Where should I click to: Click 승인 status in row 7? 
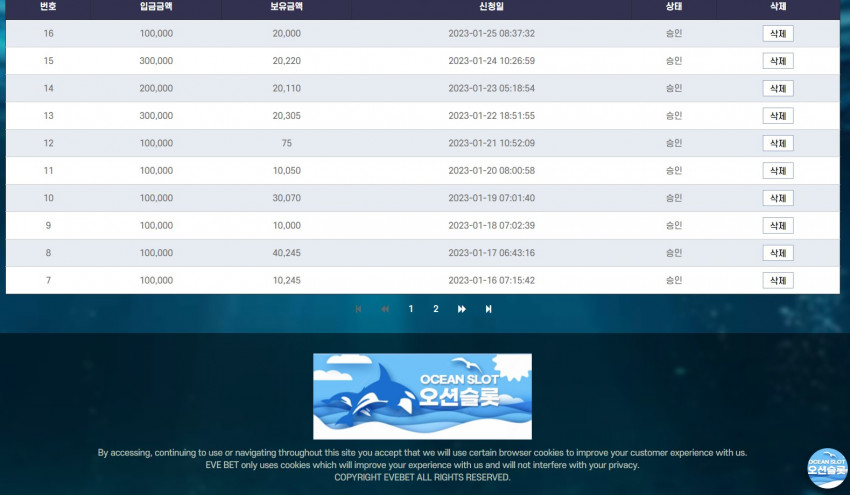click(x=674, y=280)
